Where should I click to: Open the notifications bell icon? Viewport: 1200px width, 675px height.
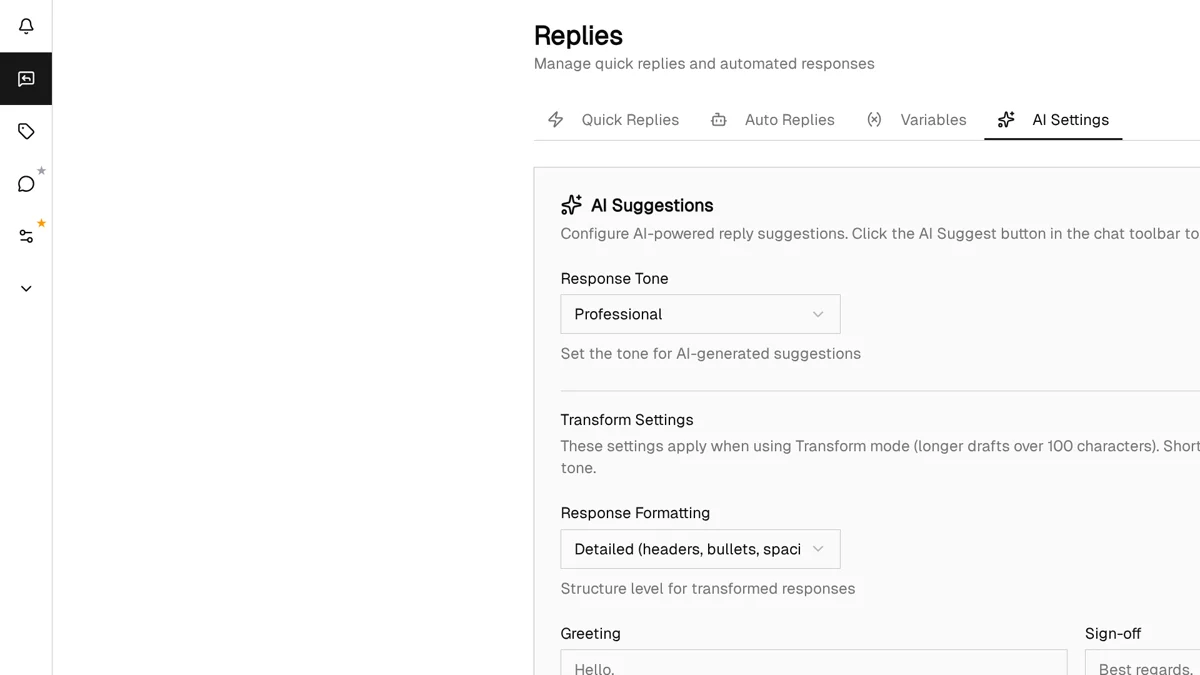pos(25,26)
